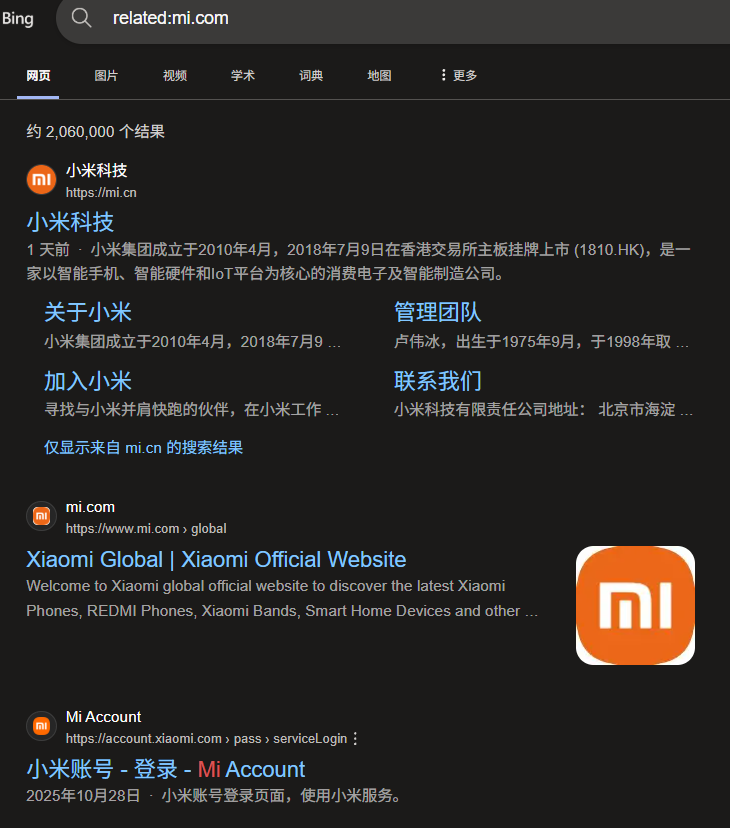Screen dimensions: 730x828
Task: Click the 寻找与小米并肩快跑的伙伴 description
Action: pos(192,409)
